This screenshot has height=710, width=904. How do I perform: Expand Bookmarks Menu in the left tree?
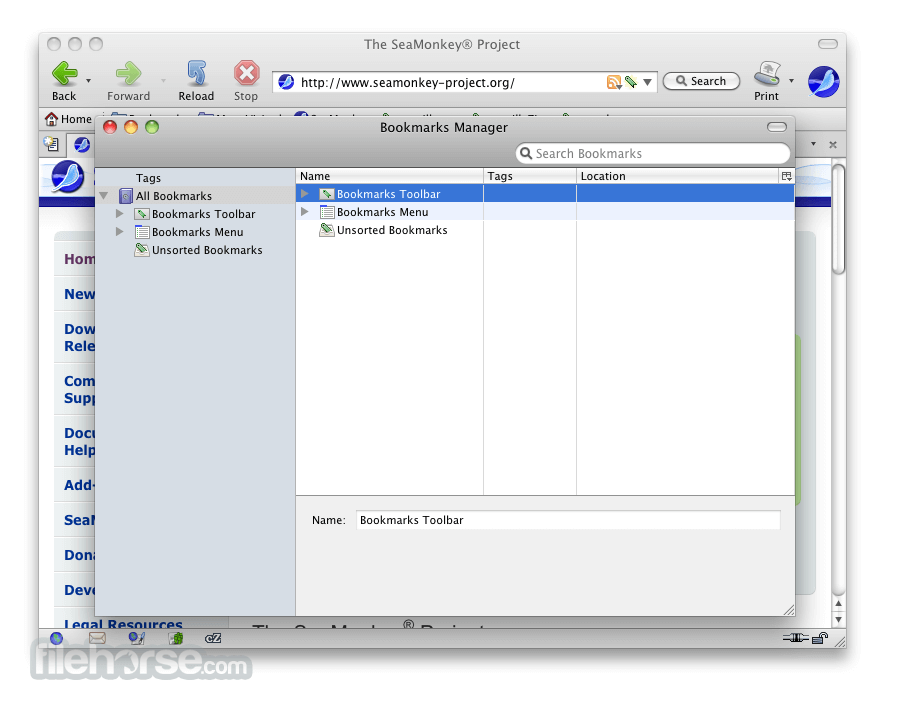[119, 232]
